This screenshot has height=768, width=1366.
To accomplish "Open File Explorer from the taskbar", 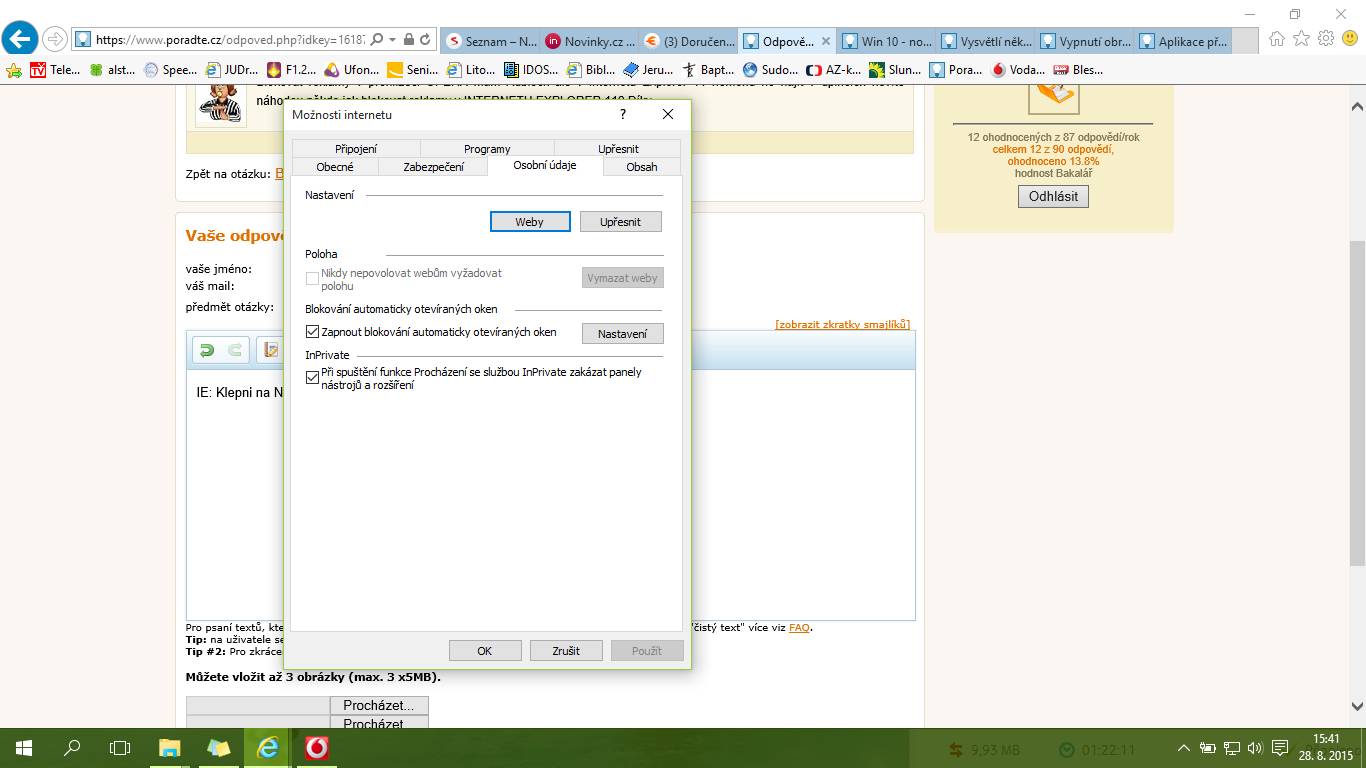I will click(x=170, y=748).
